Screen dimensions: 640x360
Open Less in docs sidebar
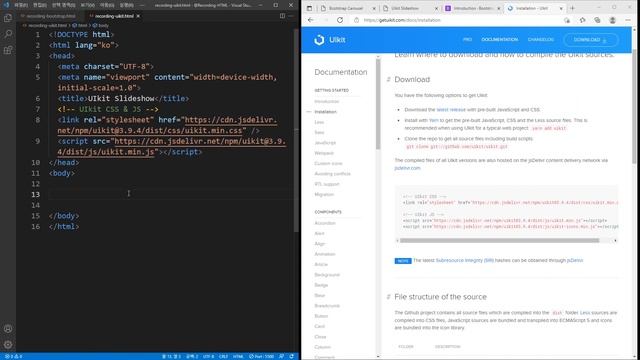click(x=319, y=122)
